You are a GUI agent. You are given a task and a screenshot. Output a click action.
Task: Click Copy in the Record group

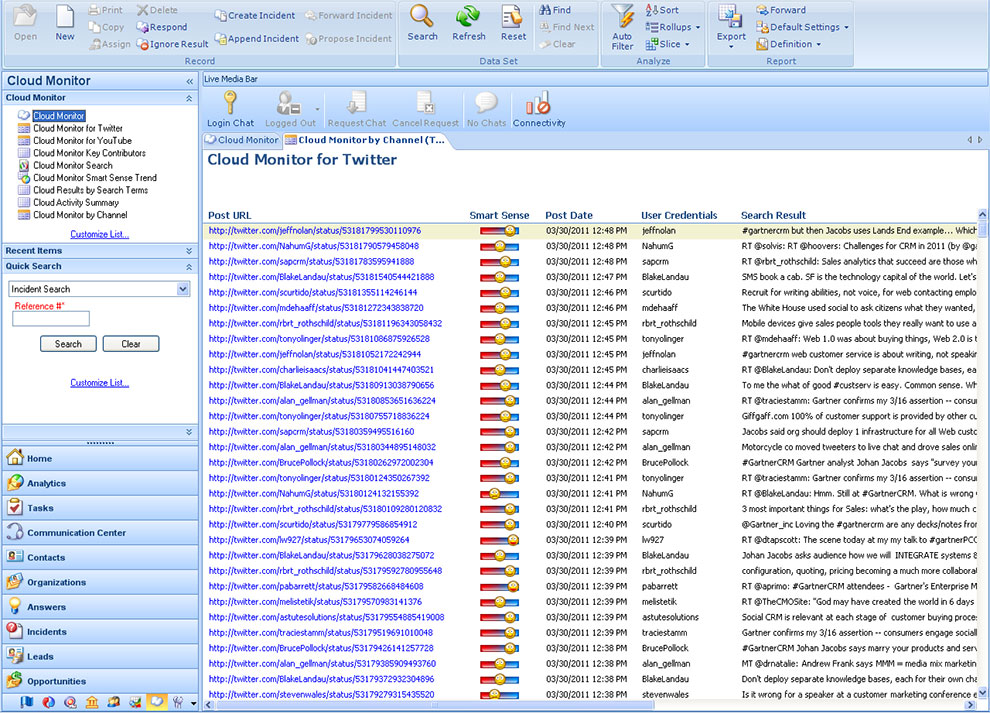click(106, 27)
